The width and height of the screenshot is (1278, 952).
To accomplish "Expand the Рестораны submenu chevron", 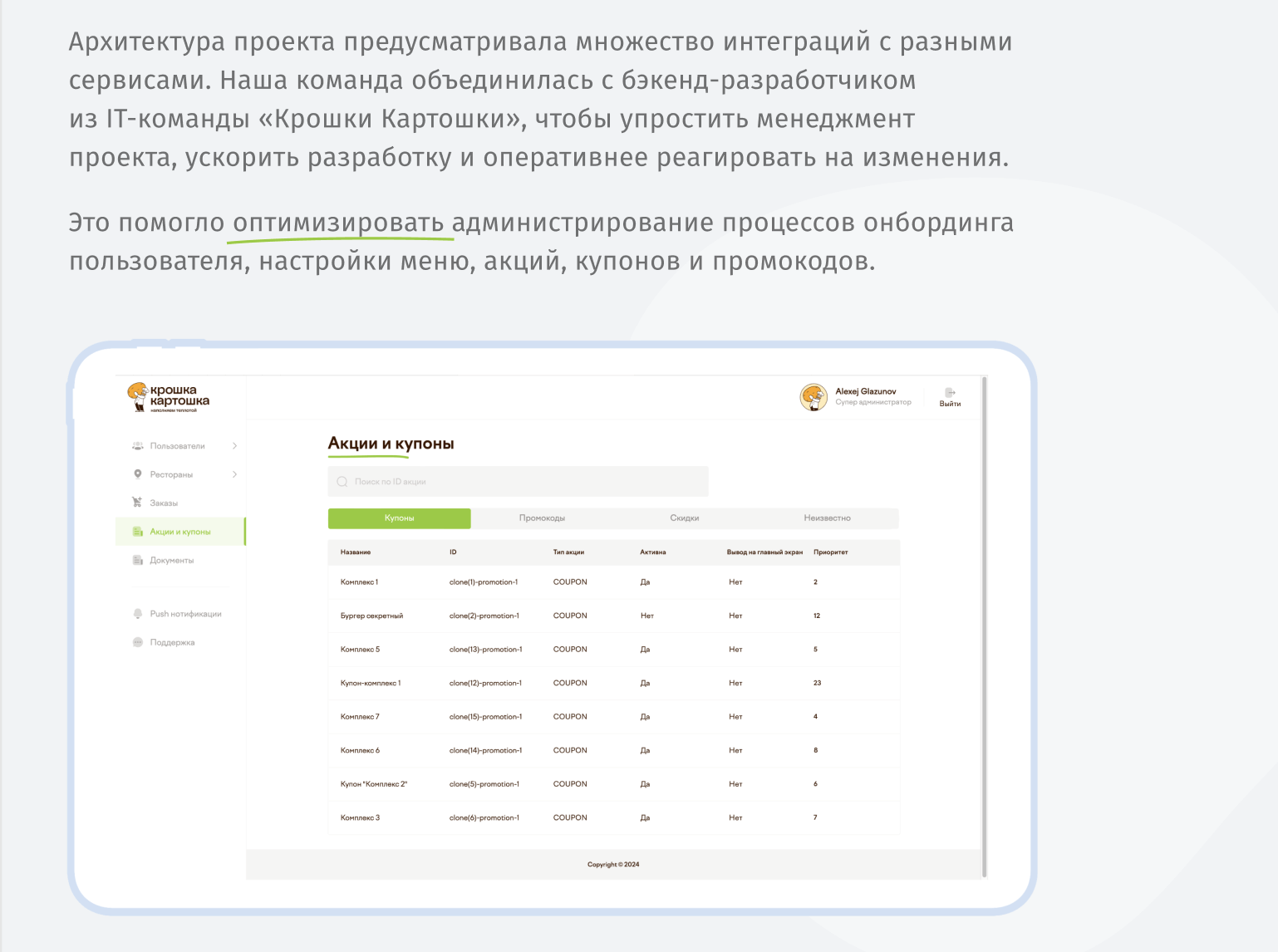I will [x=235, y=474].
